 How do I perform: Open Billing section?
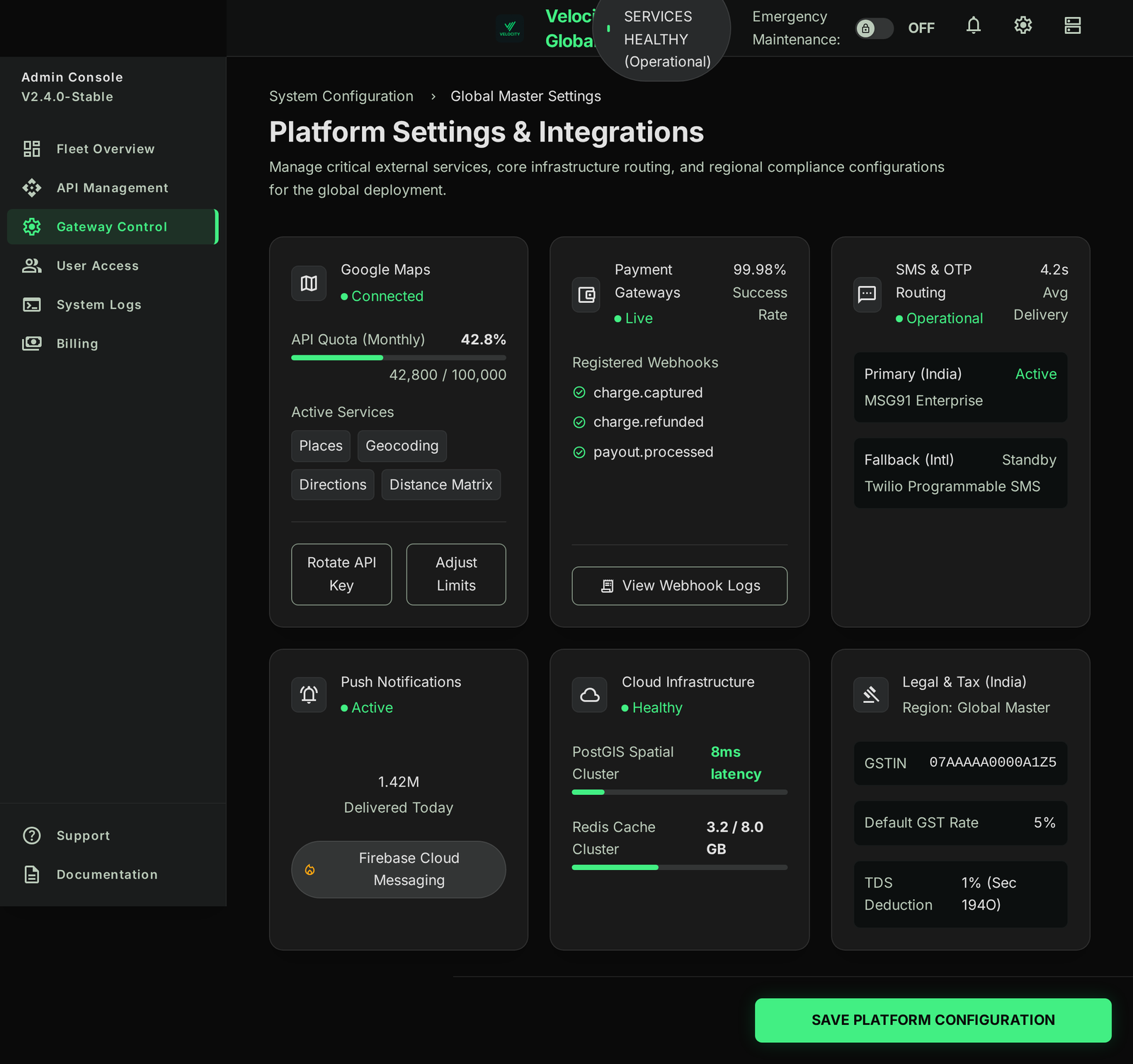pos(113,343)
